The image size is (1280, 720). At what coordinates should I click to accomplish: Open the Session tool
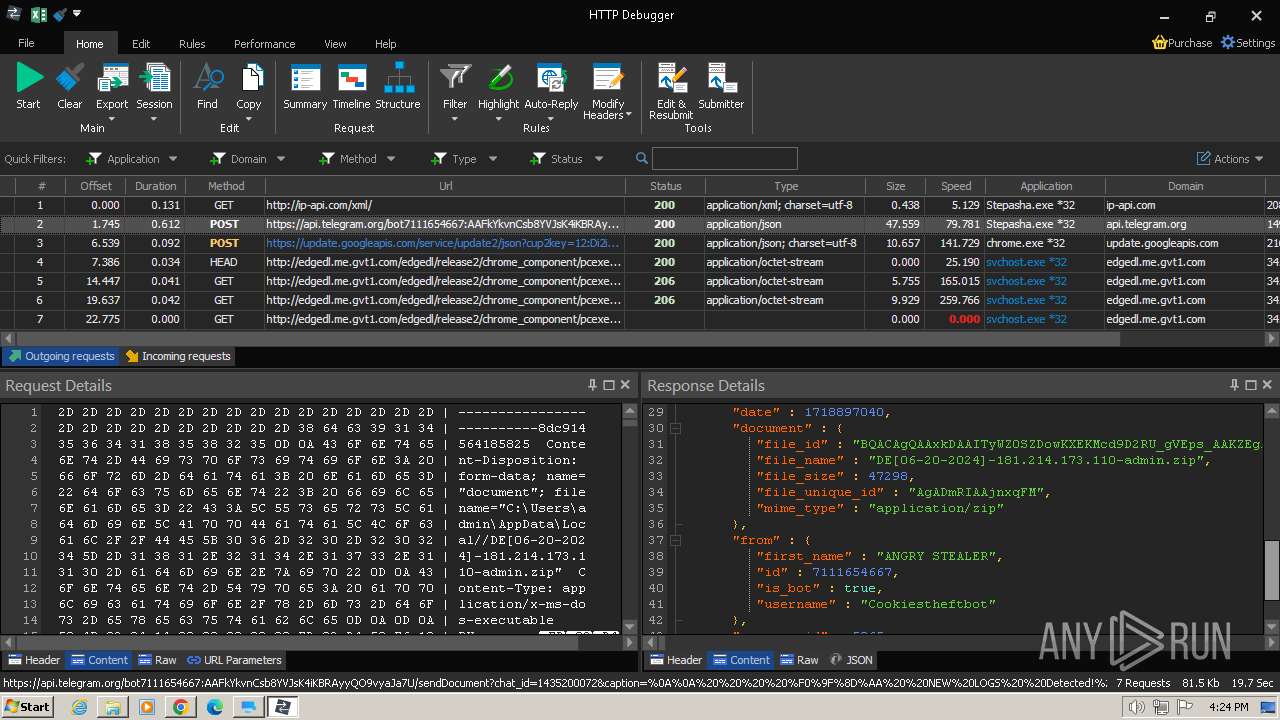pos(154,90)
